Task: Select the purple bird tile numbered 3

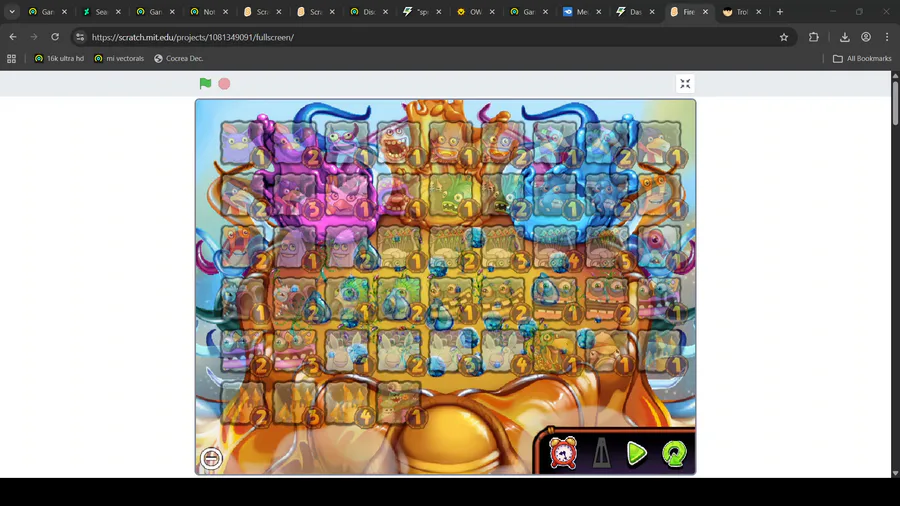Action: pyautogui.click(x=296, y=195)
